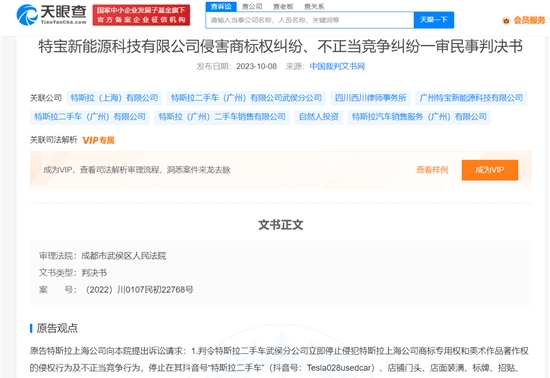Open the 中国裁判文书网 source link

click(x=337, y=66)
